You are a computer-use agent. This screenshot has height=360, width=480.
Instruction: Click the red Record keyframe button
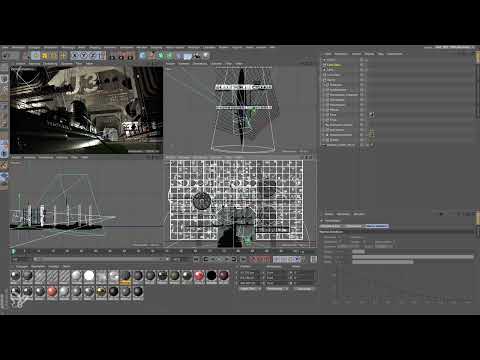coord(253,259)
